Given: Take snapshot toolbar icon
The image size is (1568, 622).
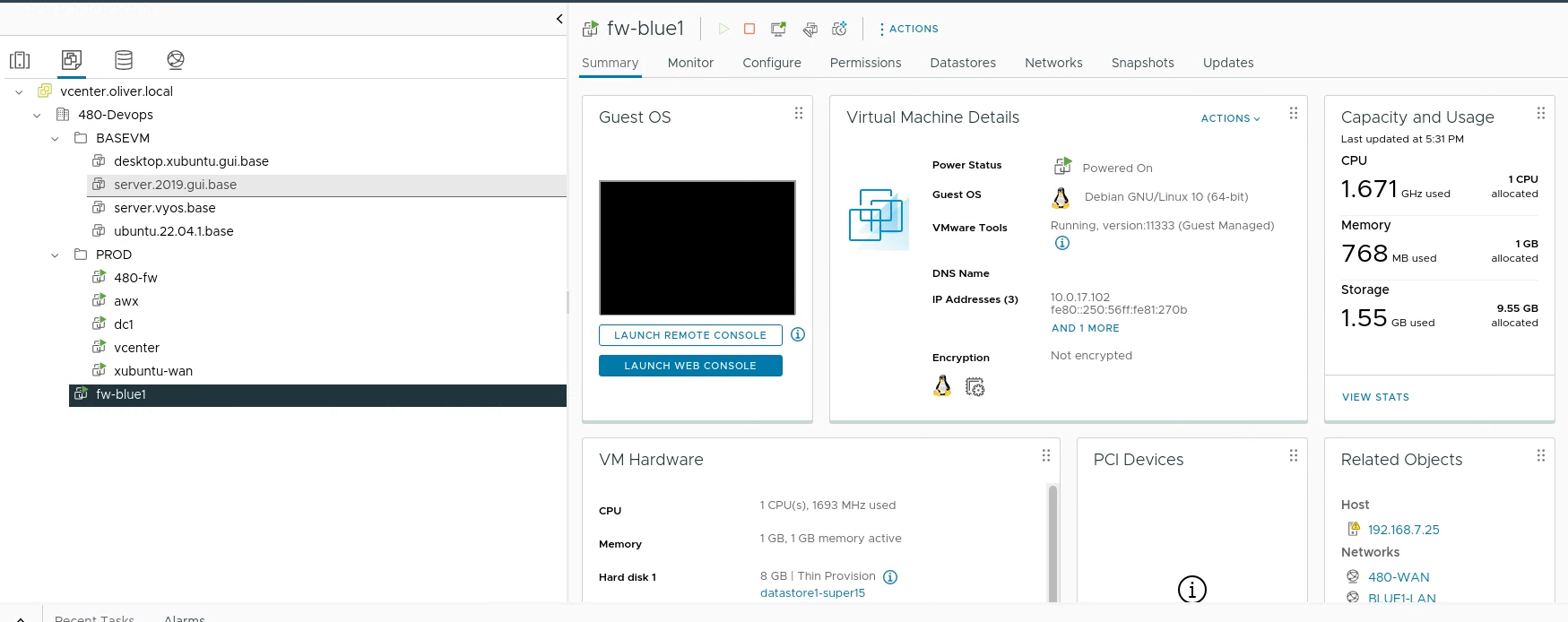Looking at the screenshot, I should click(x=839, y=29).
